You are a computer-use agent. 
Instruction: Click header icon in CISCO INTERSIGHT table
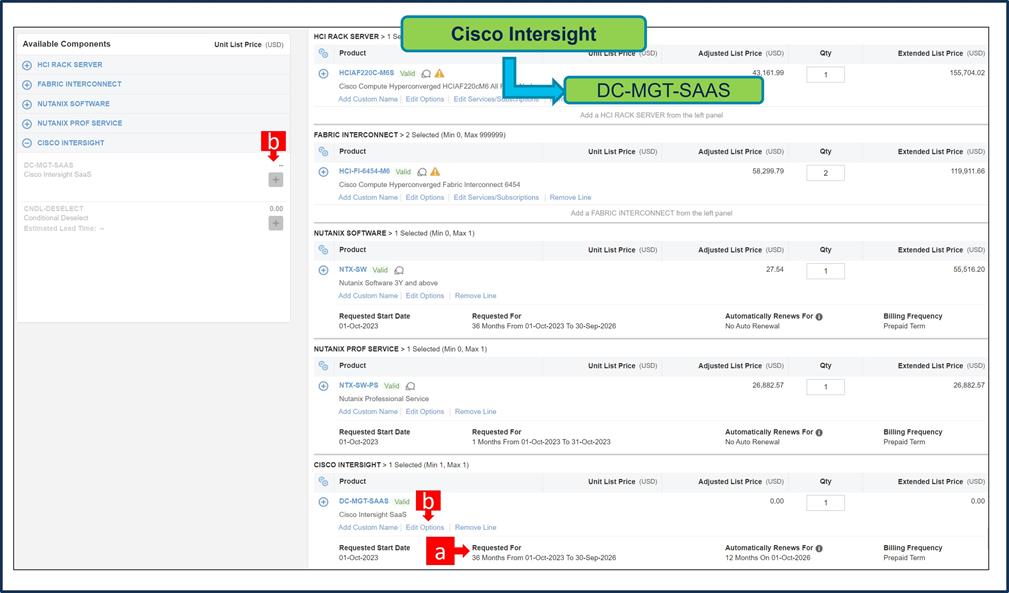(x=324, y=481)
